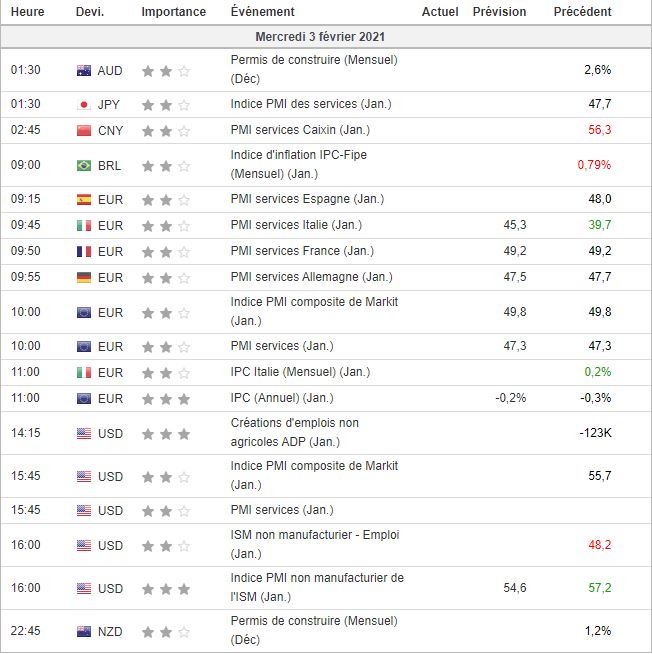Click the Spanish flag icon at 09:15
The image size is (652, 654).
(84, 199)
